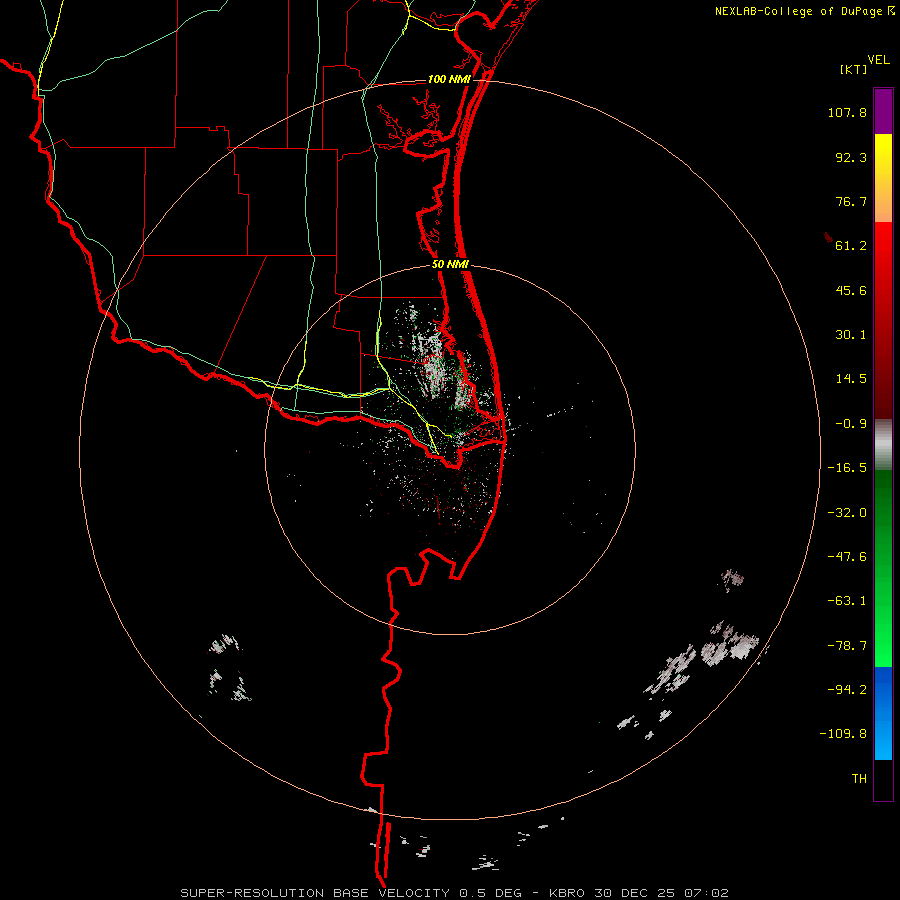Screen dimensions: 900x900
Task: Click the [KT] units label
Action: pos(854,69)
